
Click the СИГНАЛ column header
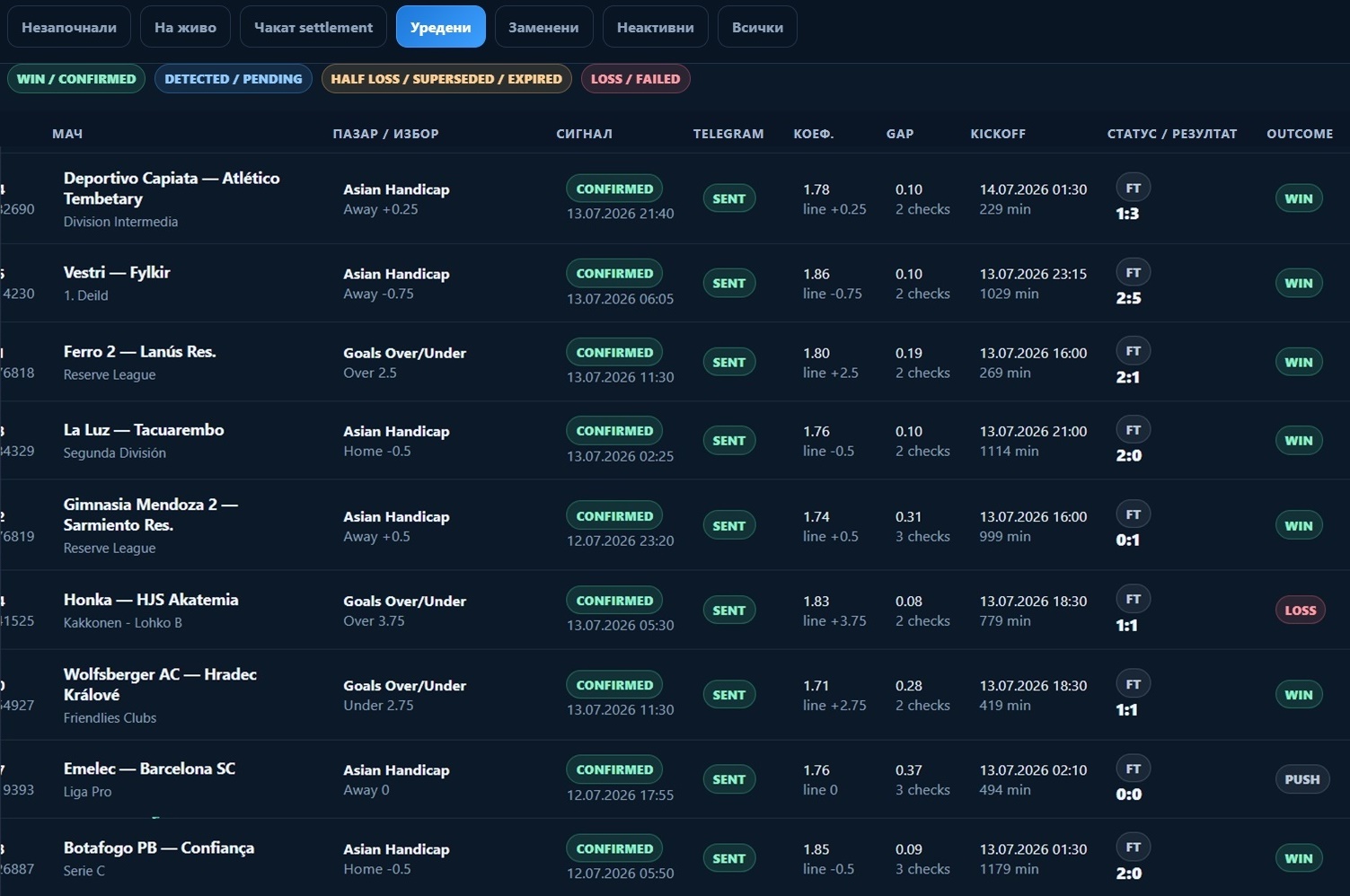[584, 134]
